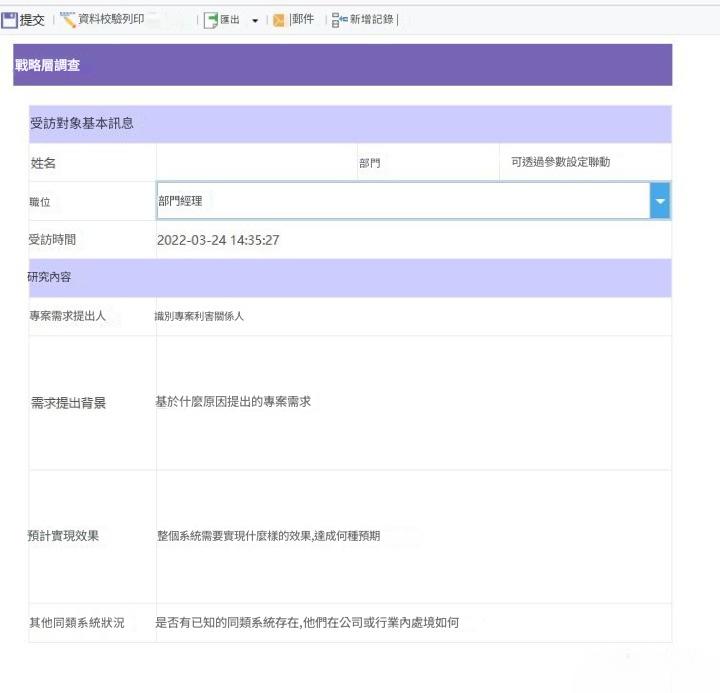Expand the 職位 blue dropdown arrow

(660, 201)
